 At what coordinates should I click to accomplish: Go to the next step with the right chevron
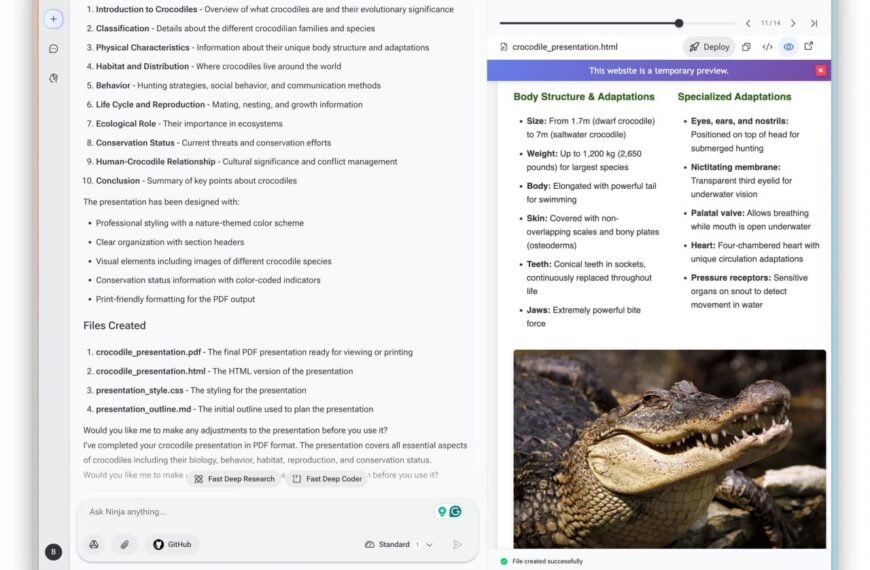tap(793, 23)
